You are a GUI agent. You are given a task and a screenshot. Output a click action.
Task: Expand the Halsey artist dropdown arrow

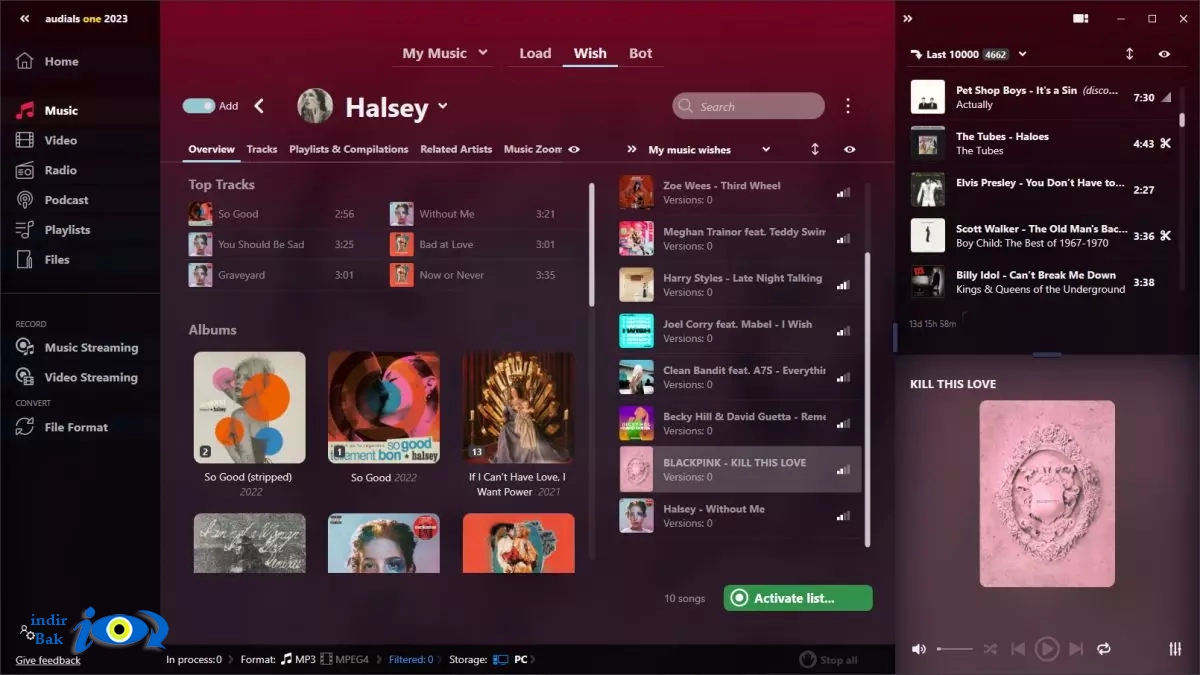tap(443, 106)
